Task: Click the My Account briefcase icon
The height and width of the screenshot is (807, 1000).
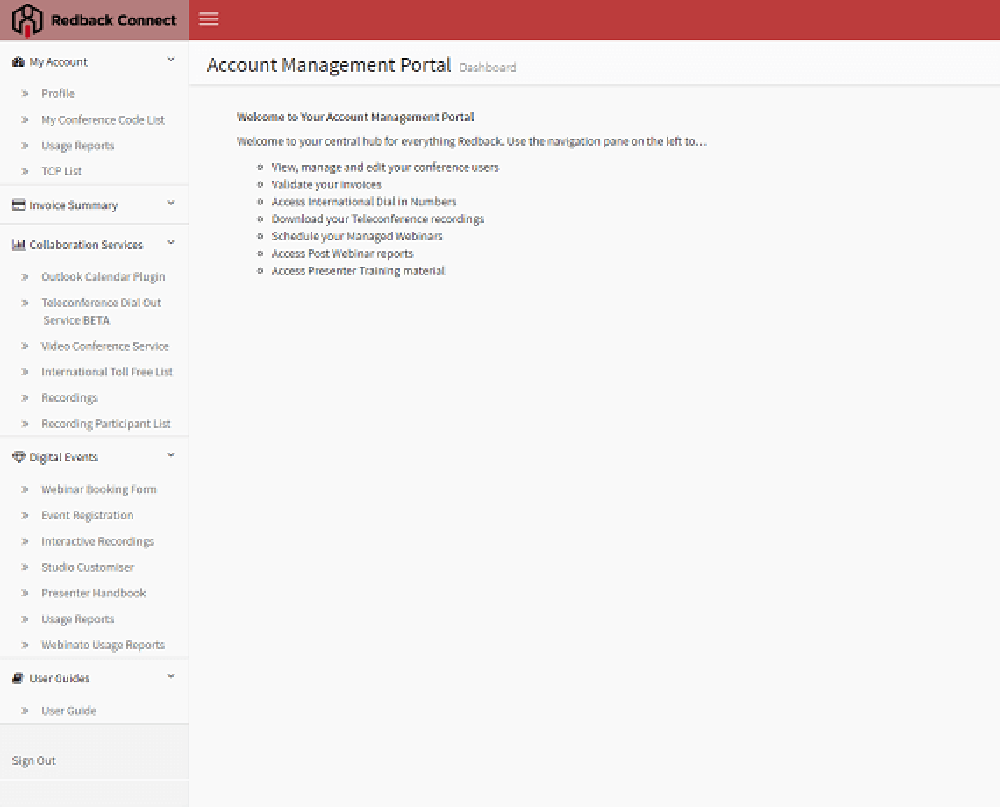Action: 18,62
